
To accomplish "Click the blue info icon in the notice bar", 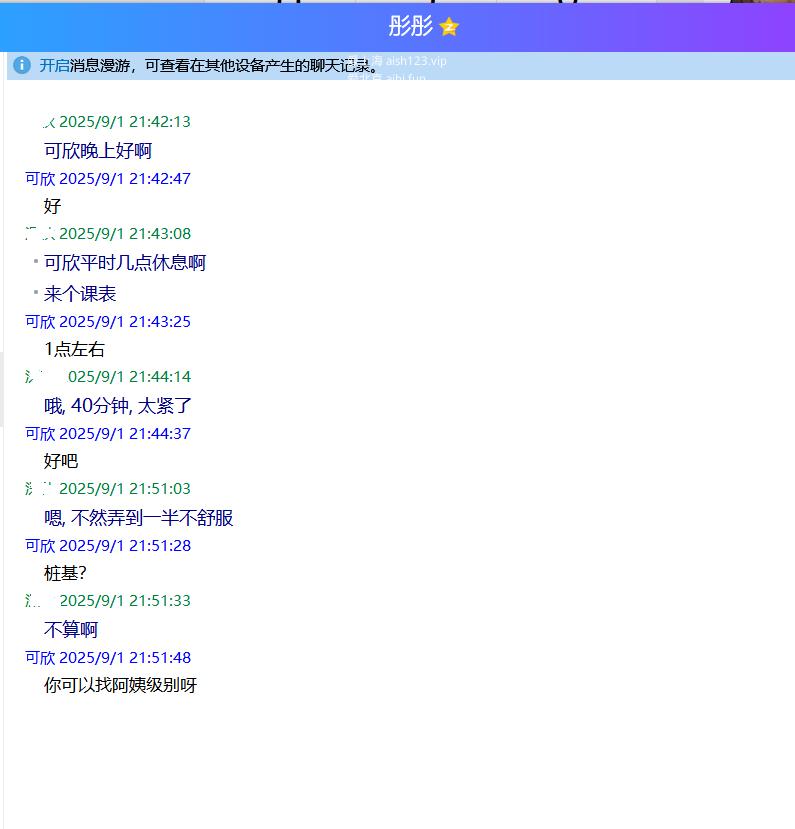I will pos(22,65).
